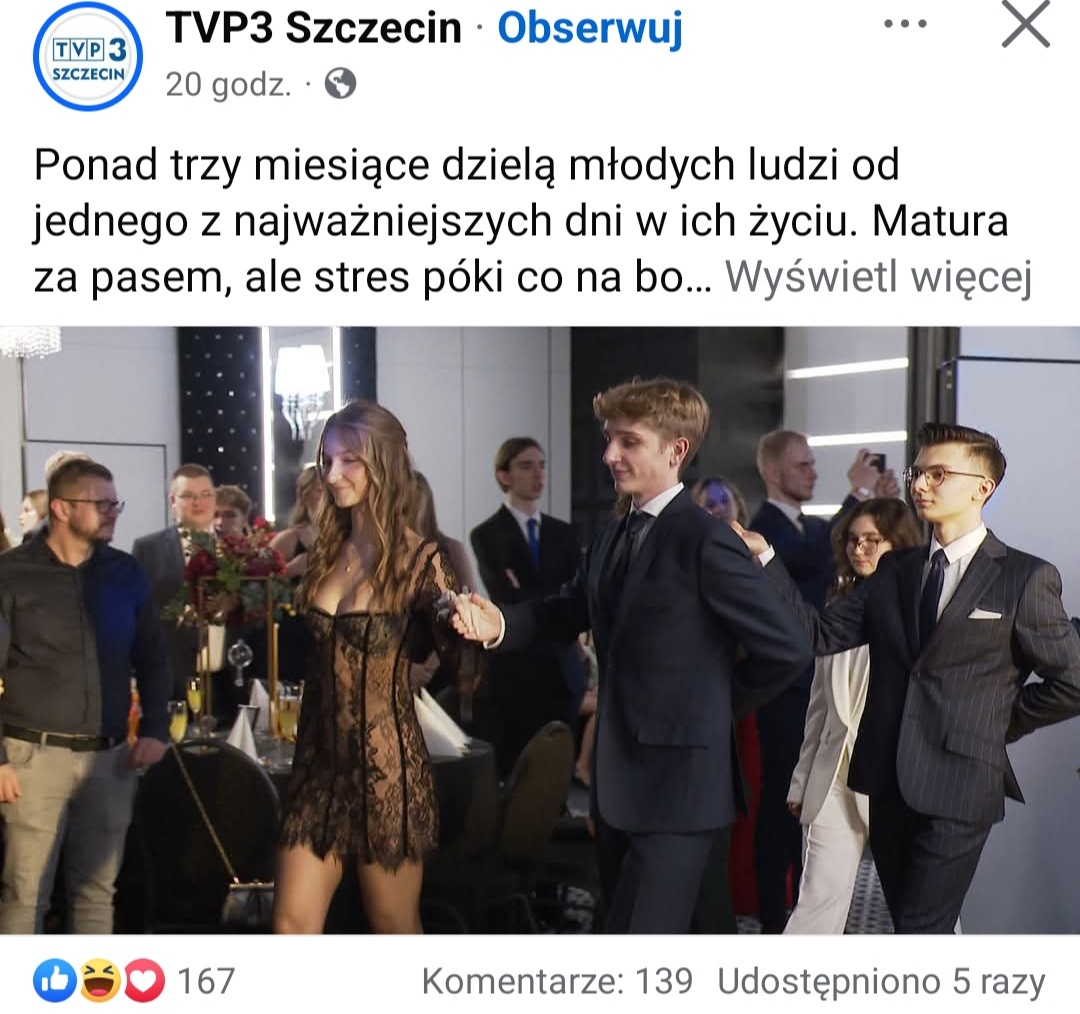1080x1014 pixels.
Task: Close the post with the X icon
Action: tap(1026, 25)
